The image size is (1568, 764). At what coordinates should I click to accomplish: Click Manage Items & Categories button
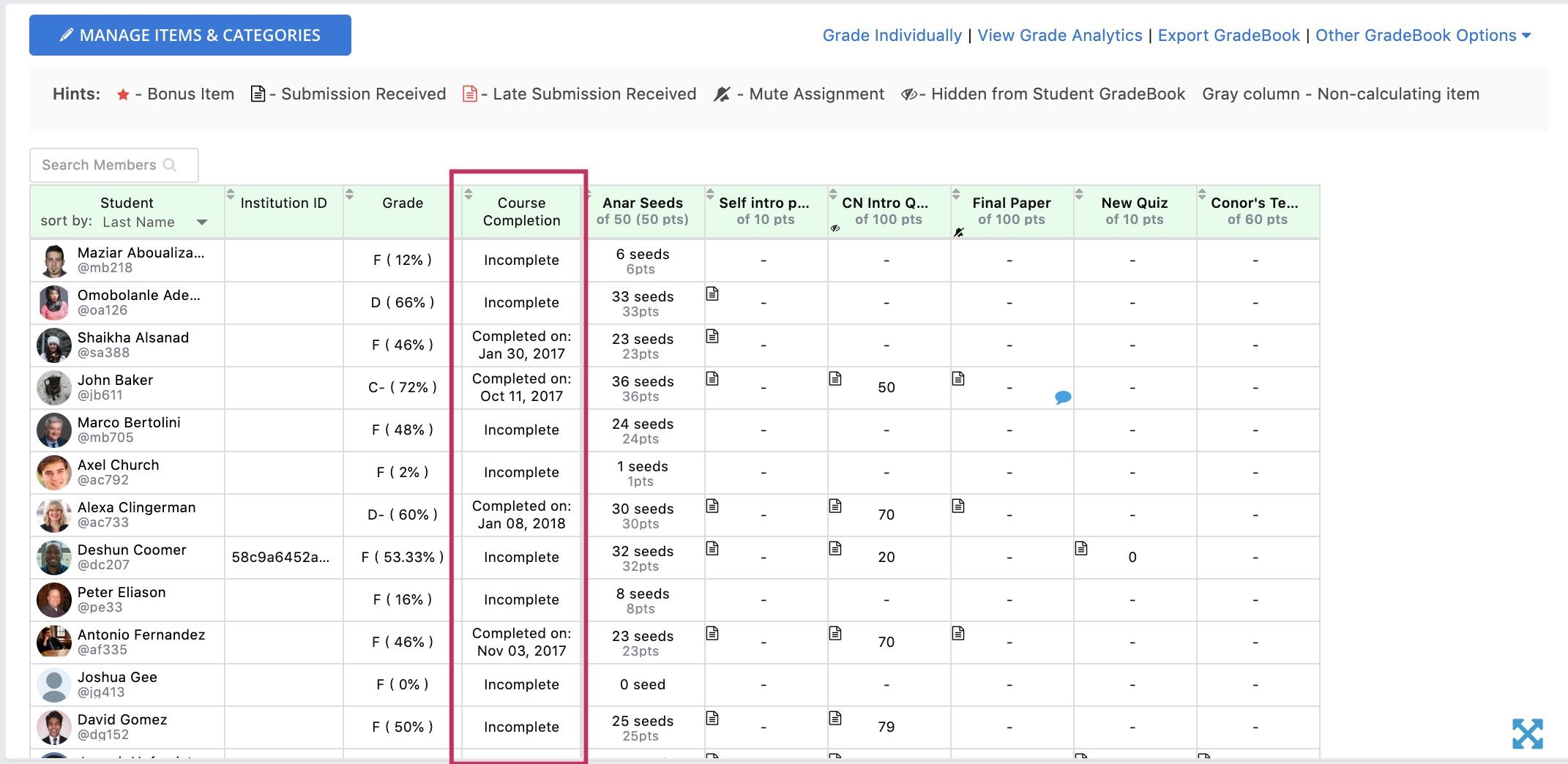pos(190,35)
